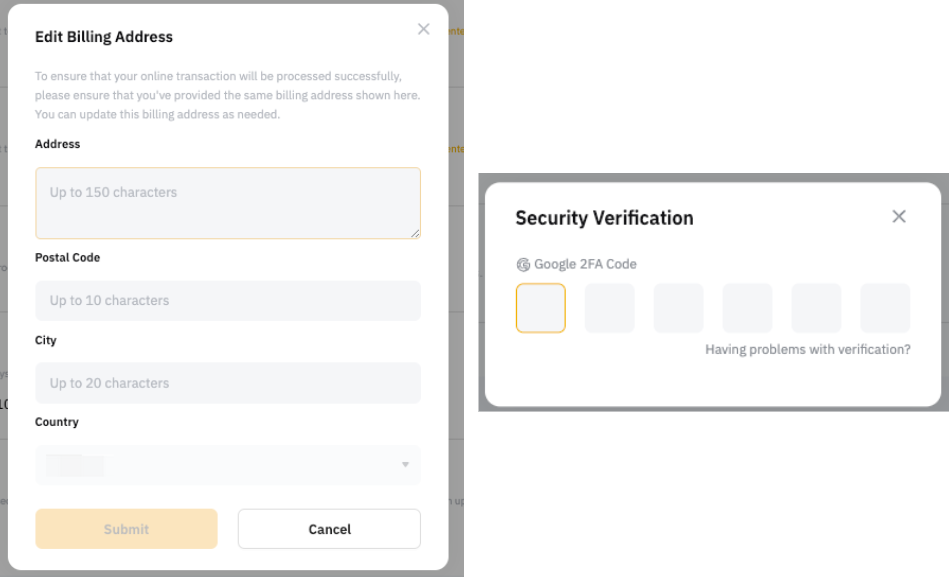Cancel editing the billing address
This screenshot has height=577, width=949.
[x=329, y=529]
